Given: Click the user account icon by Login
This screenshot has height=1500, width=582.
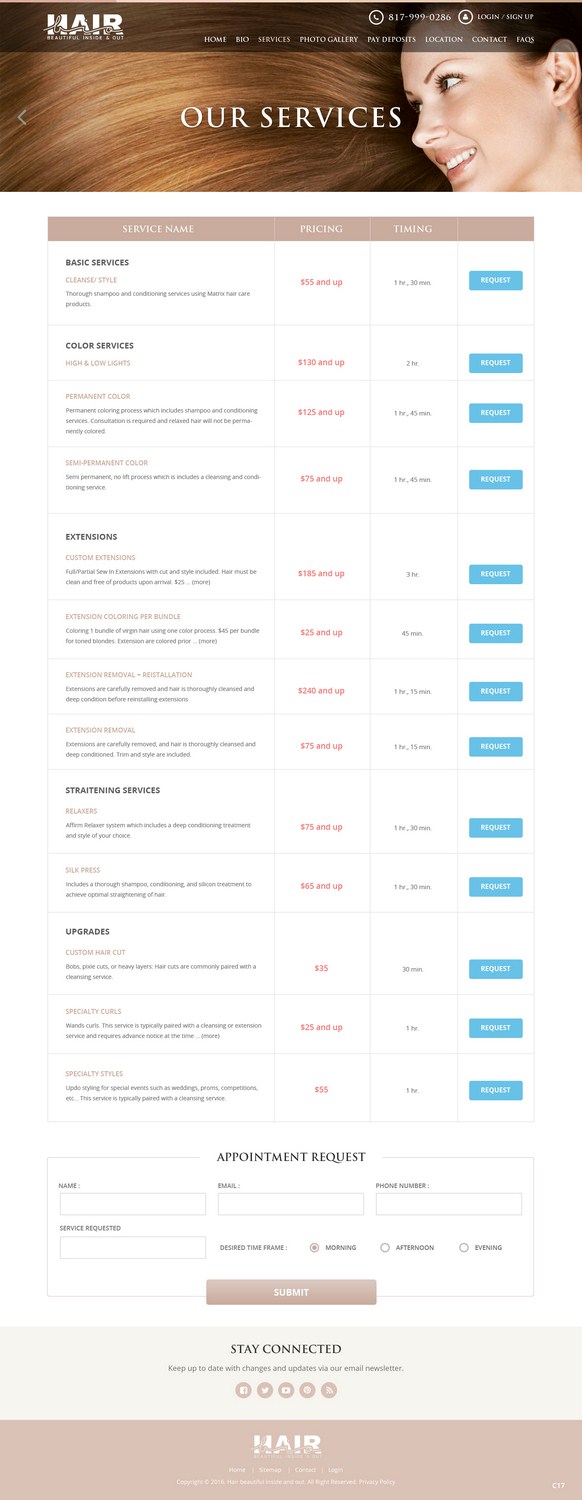Looking at the screenshot, I should pos(465,17).
